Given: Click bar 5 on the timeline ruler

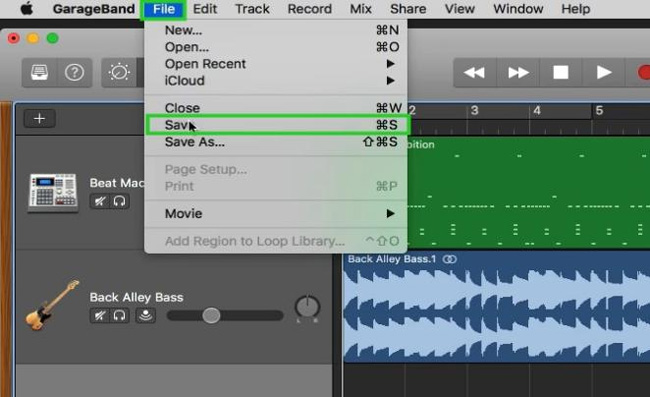Looking at the screenshot, I should click(599, 111).
